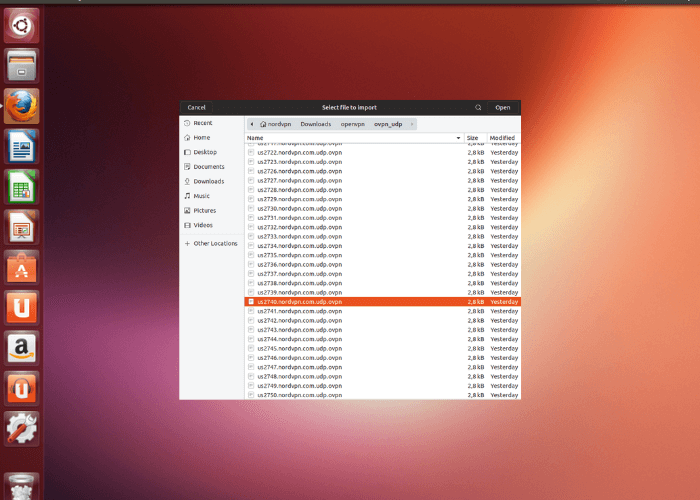Click the search icon in dialog header
700x500 pixels.
[x=478, y=108]
